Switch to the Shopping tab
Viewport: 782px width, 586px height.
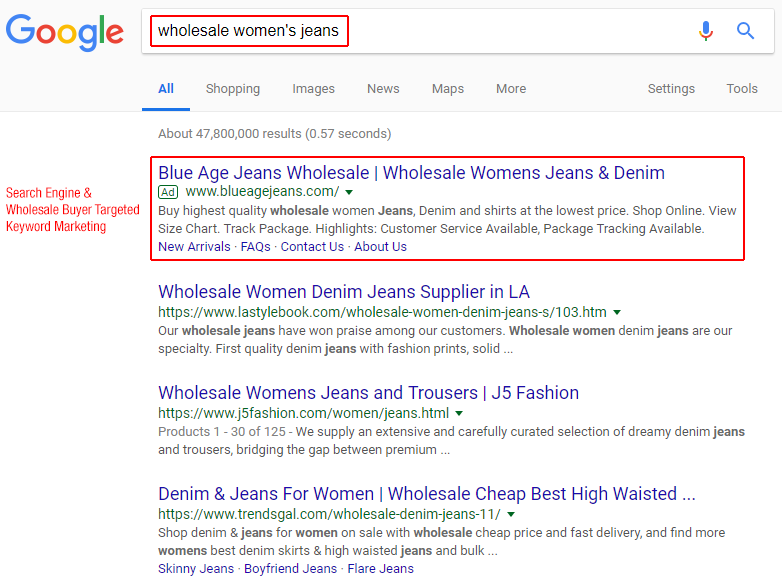coord(233,89)
